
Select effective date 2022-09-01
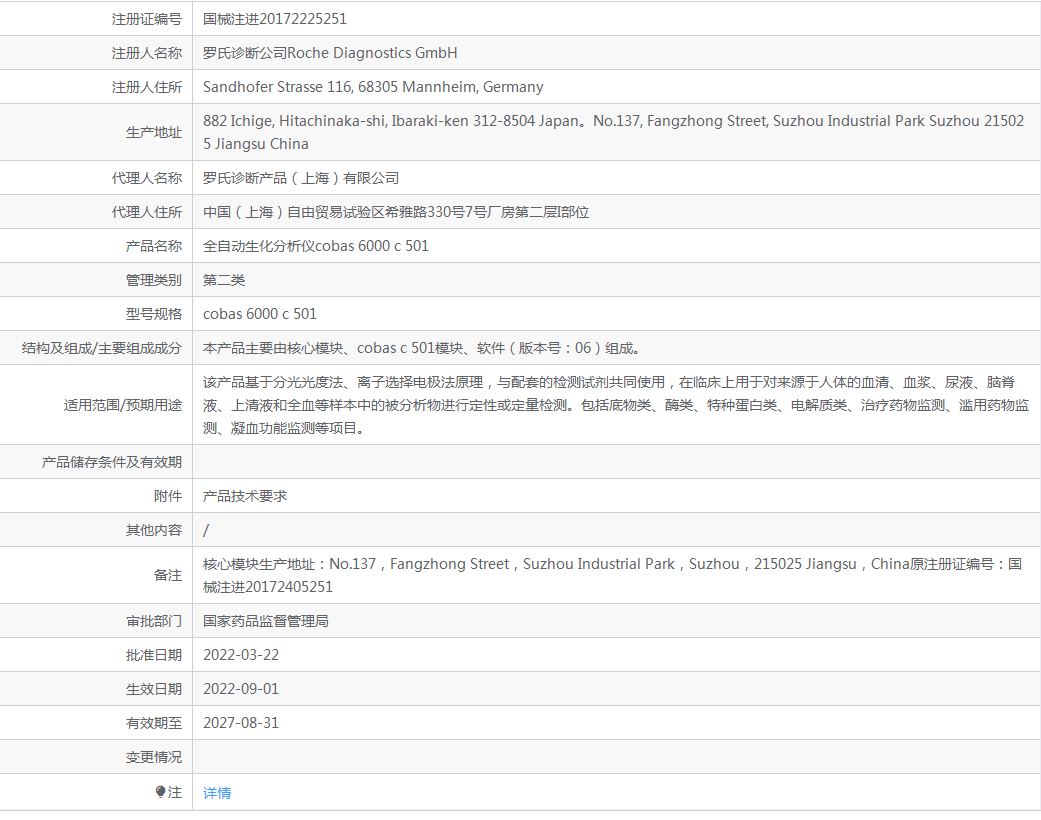(241, 689)
